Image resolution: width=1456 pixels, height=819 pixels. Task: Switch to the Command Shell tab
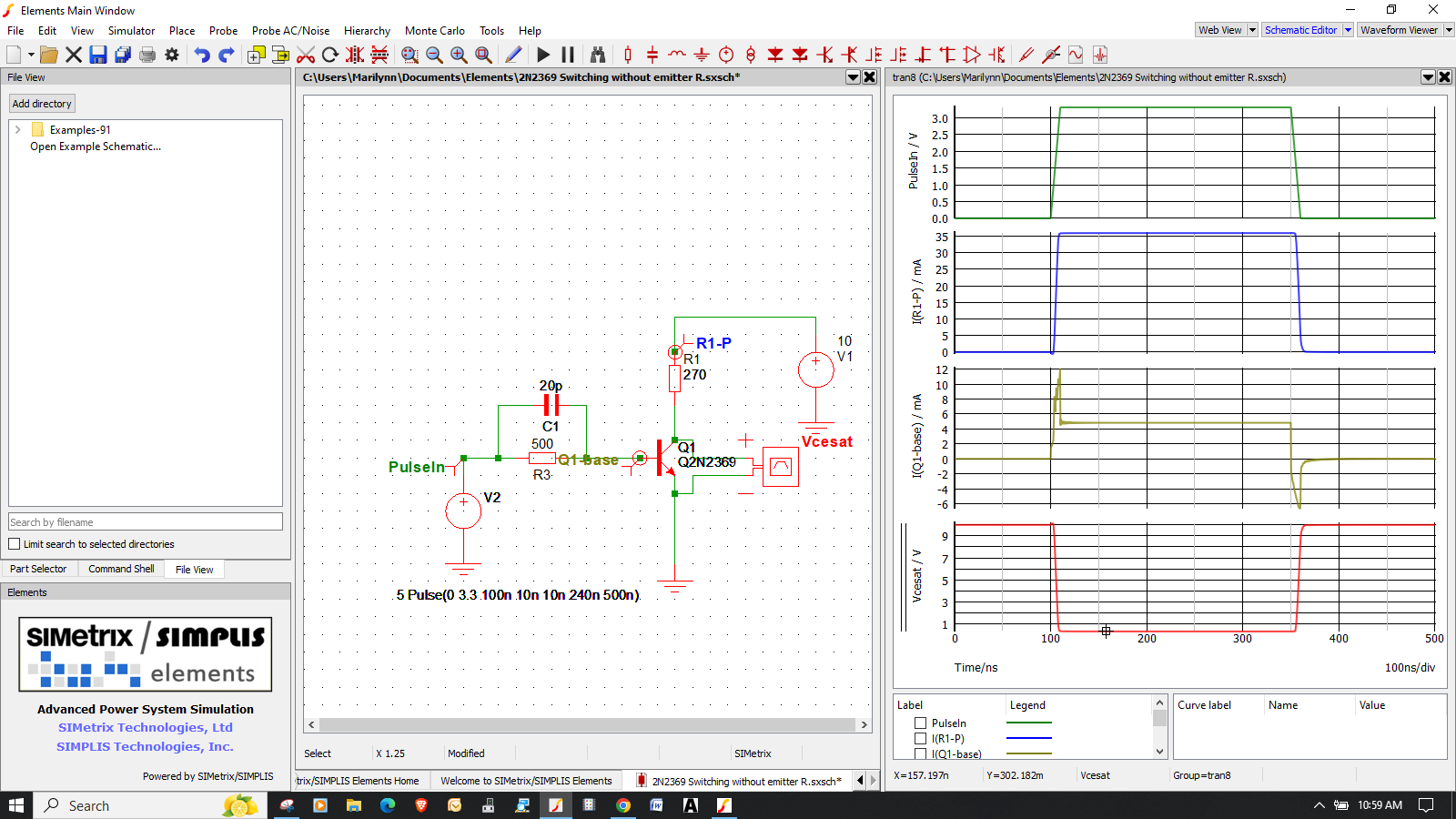pyautogui.click(x=121, y=569)
